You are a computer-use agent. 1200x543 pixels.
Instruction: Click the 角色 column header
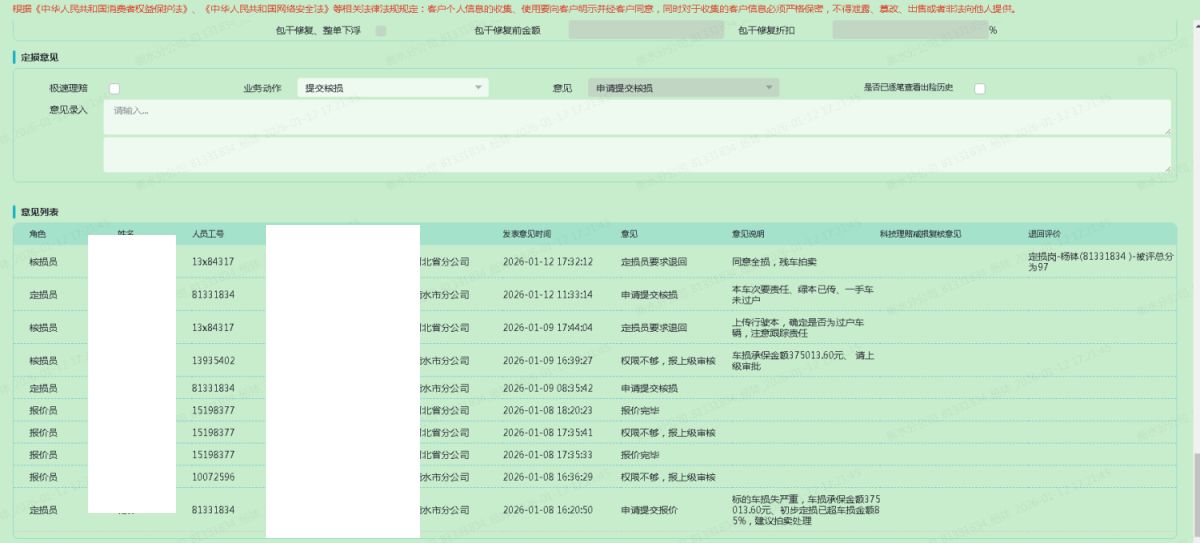click(x=38, y=234)
